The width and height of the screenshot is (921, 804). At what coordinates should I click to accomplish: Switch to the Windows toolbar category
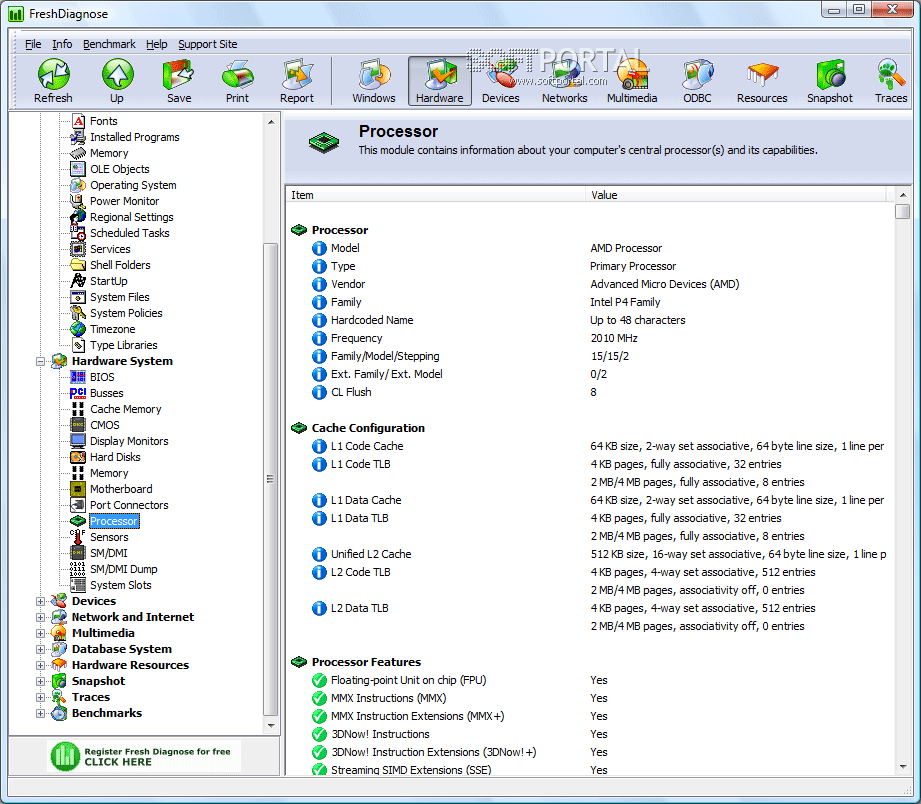point(374,80)
